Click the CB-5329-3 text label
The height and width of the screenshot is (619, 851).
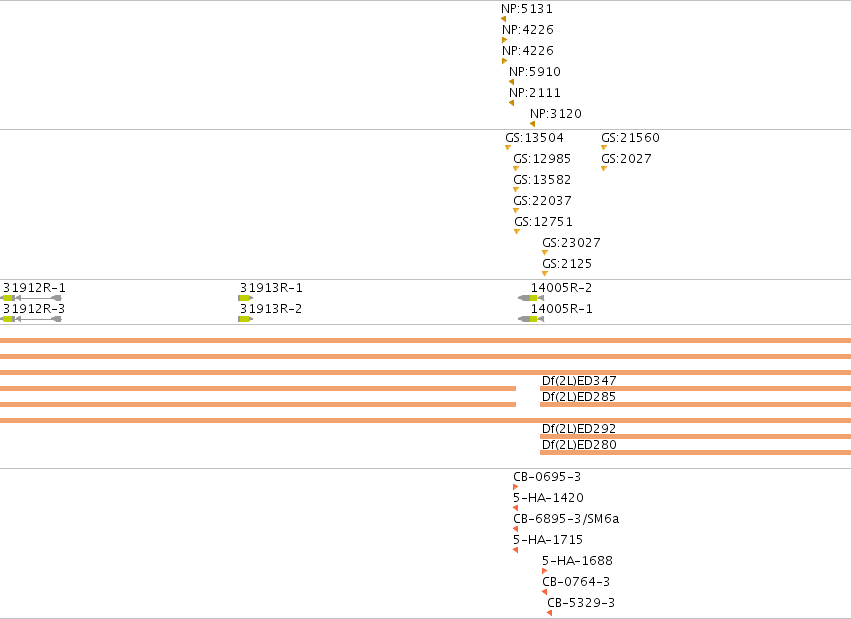point(581,603)
